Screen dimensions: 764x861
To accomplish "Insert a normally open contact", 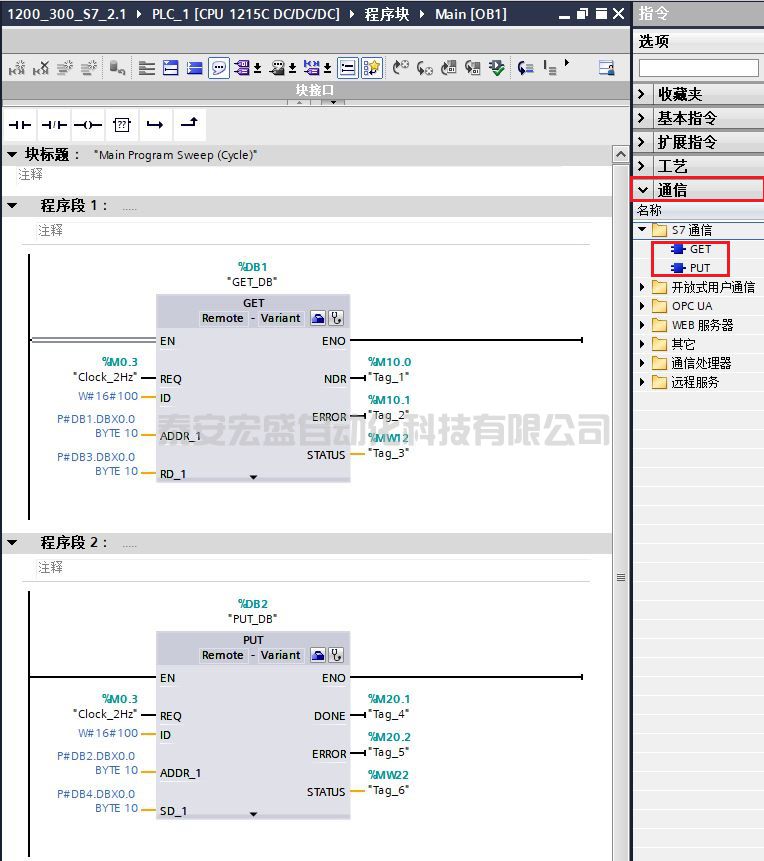I will 20,125.
